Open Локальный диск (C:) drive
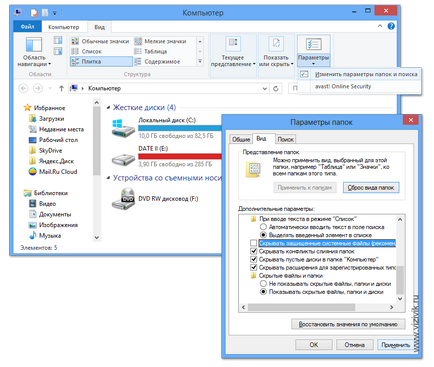This screenshot has height=367, width=434. [167, 127]
